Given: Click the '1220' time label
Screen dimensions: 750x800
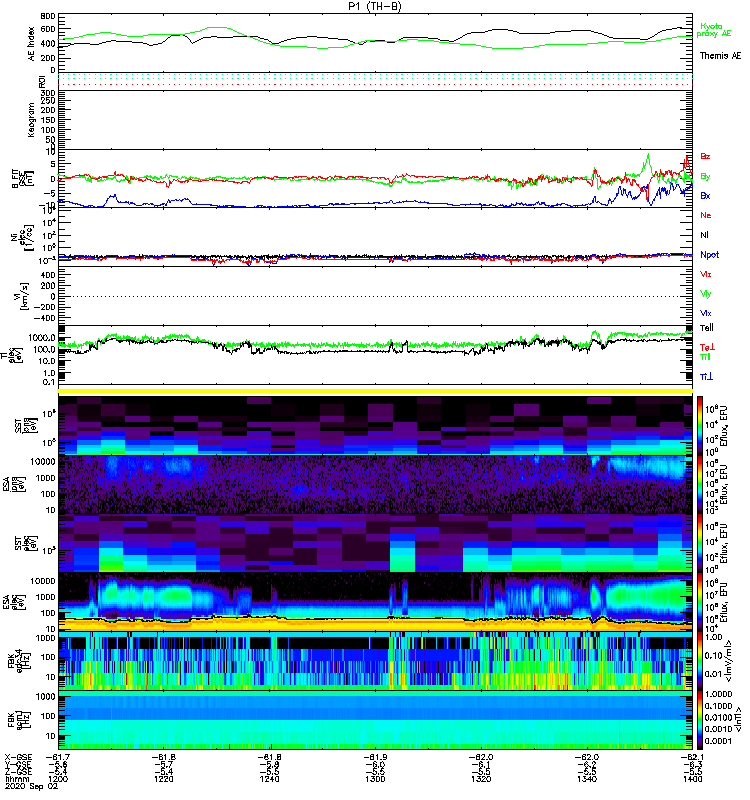Looking at the screenshot, I should pyautogui.click(x=164, y=779).
